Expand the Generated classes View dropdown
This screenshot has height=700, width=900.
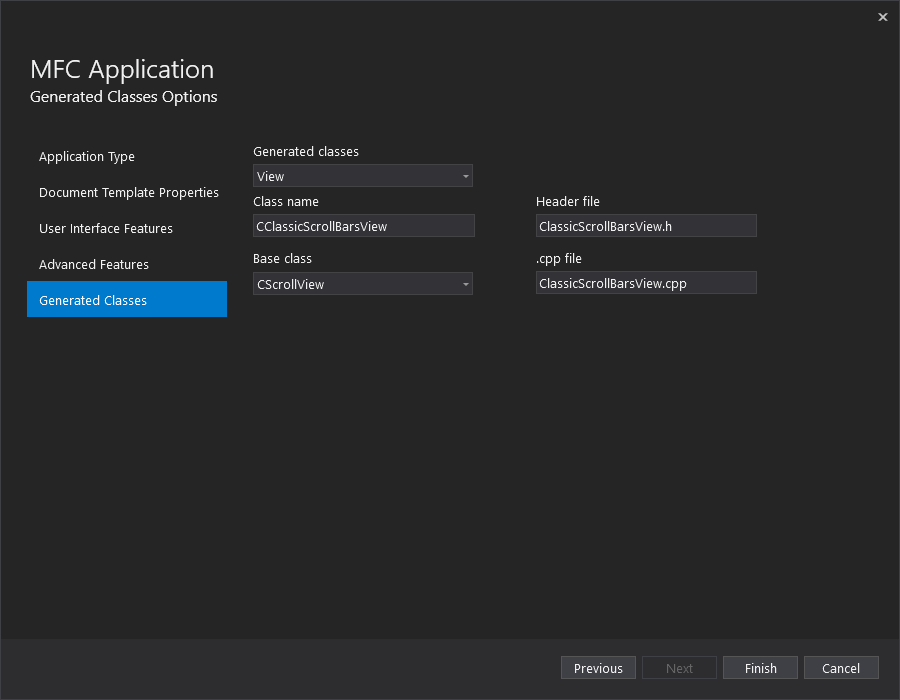[x=363, y=176]
